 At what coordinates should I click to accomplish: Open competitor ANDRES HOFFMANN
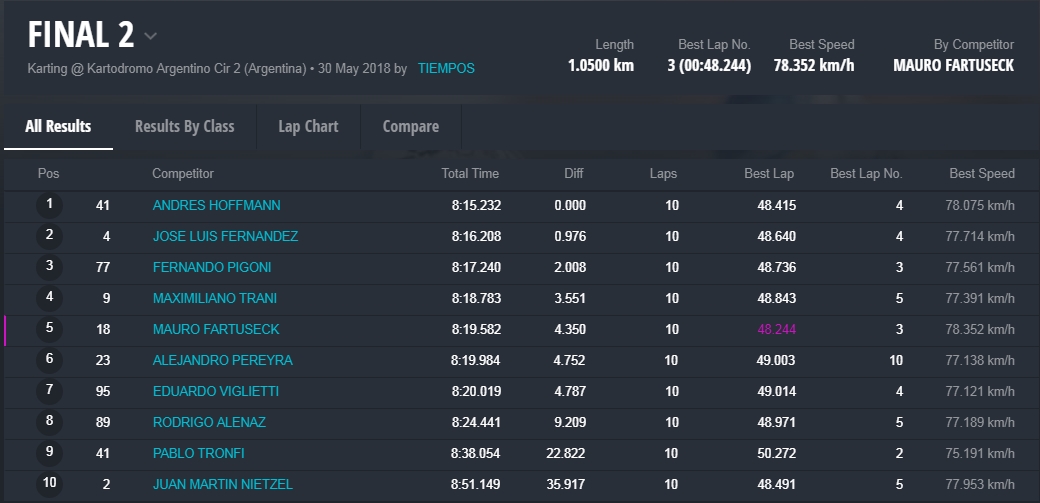[216, 206]
